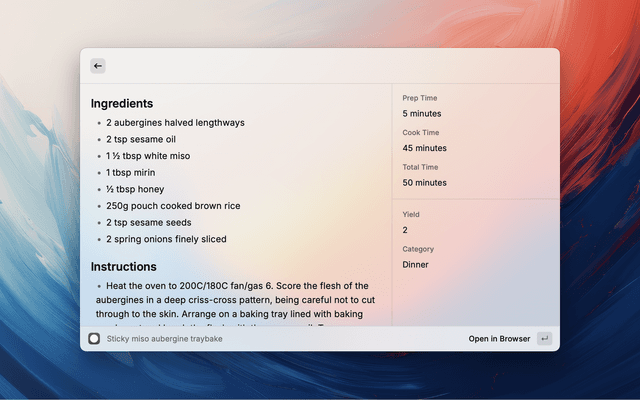Image resolution: width=640 pixels, height=400 pixels.
Task: Click the recipe extension icon in bottom bar
Action: [94, 339]
